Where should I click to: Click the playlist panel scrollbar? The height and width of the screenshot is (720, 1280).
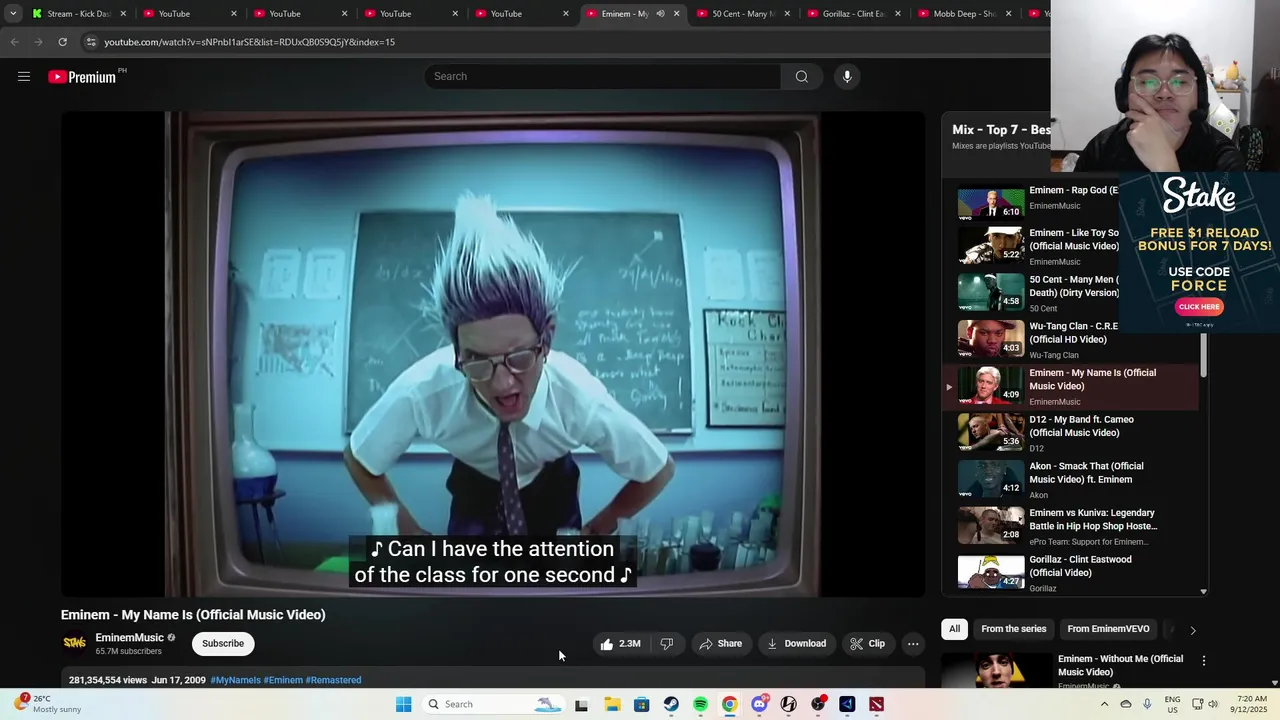pos(1203,355)
